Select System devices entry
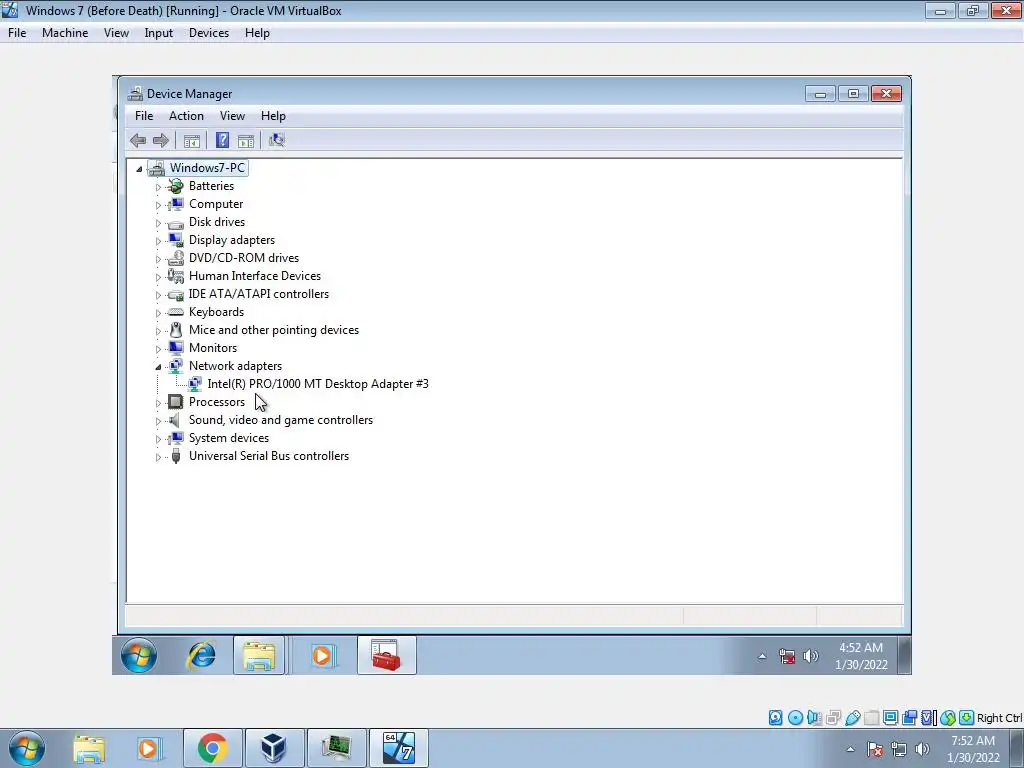This screenshot has height=768, width=1024. tap(229, 438)
